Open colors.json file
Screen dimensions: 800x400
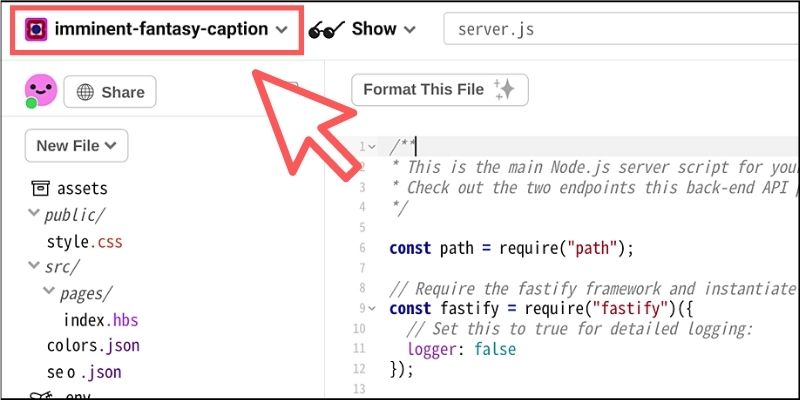click(93, 345)
